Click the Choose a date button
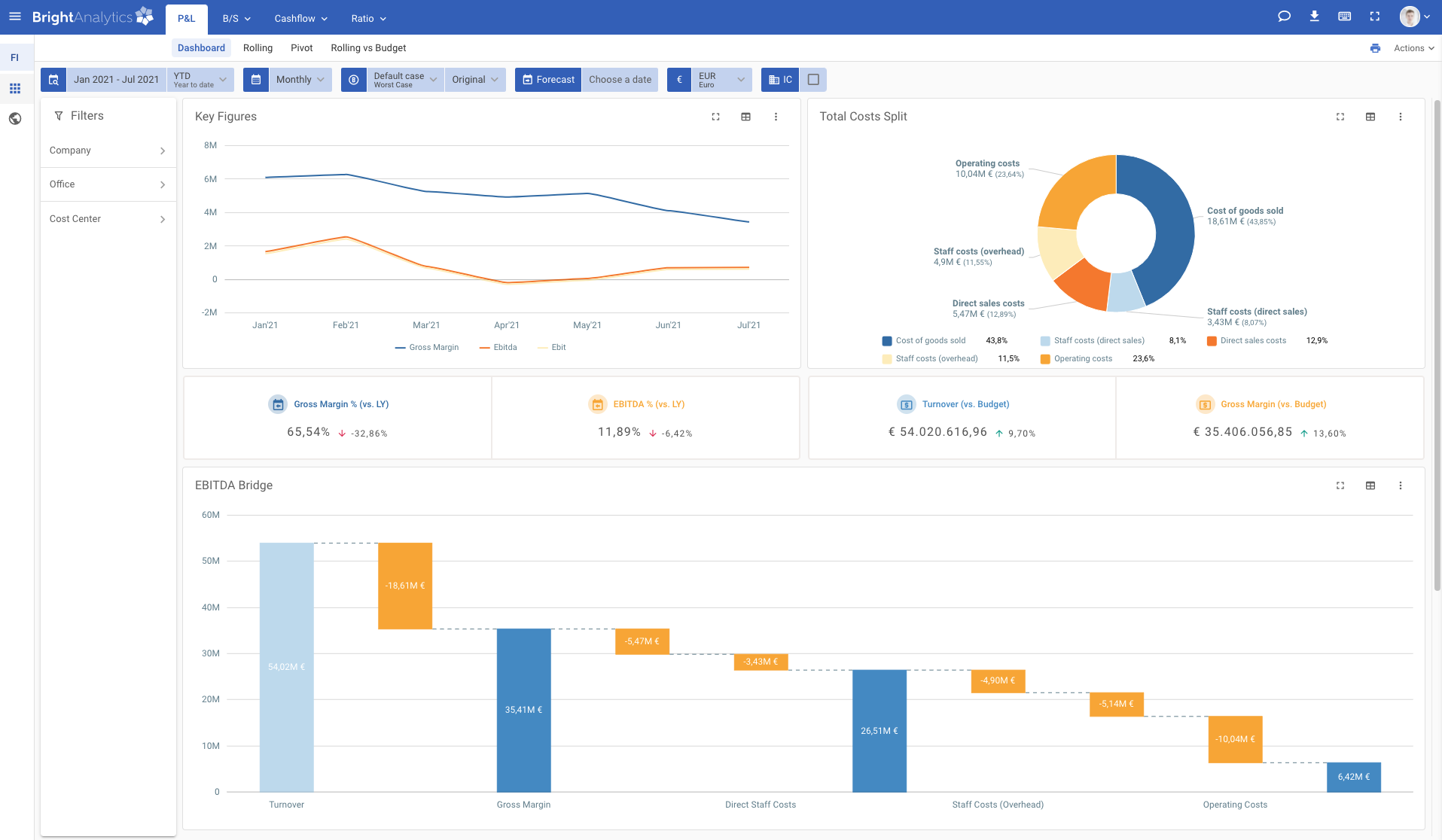This screenshot has width=1442, height=840. click(x=619, y=79)
